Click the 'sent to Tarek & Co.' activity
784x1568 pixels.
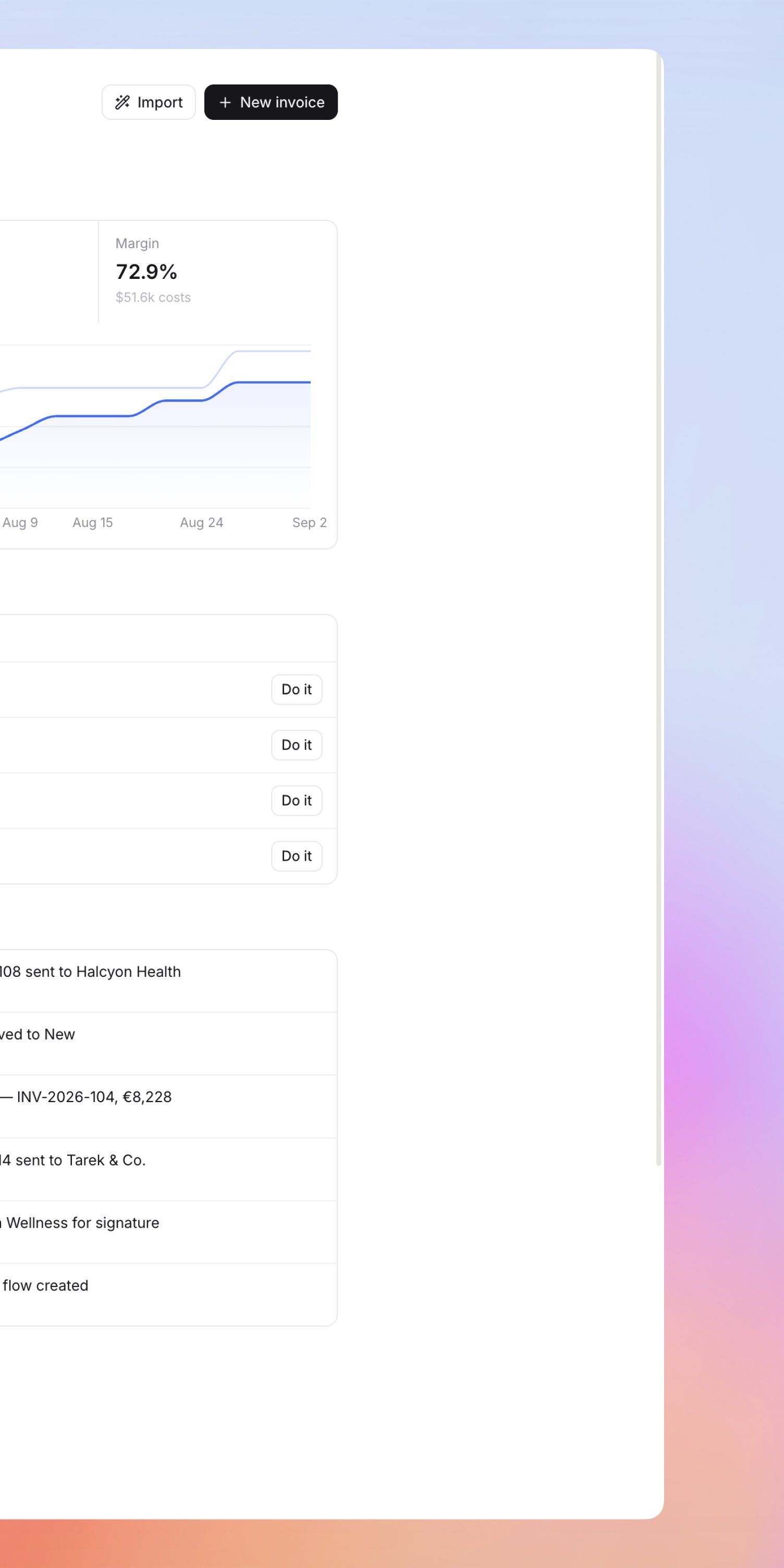coord(168,1169)
